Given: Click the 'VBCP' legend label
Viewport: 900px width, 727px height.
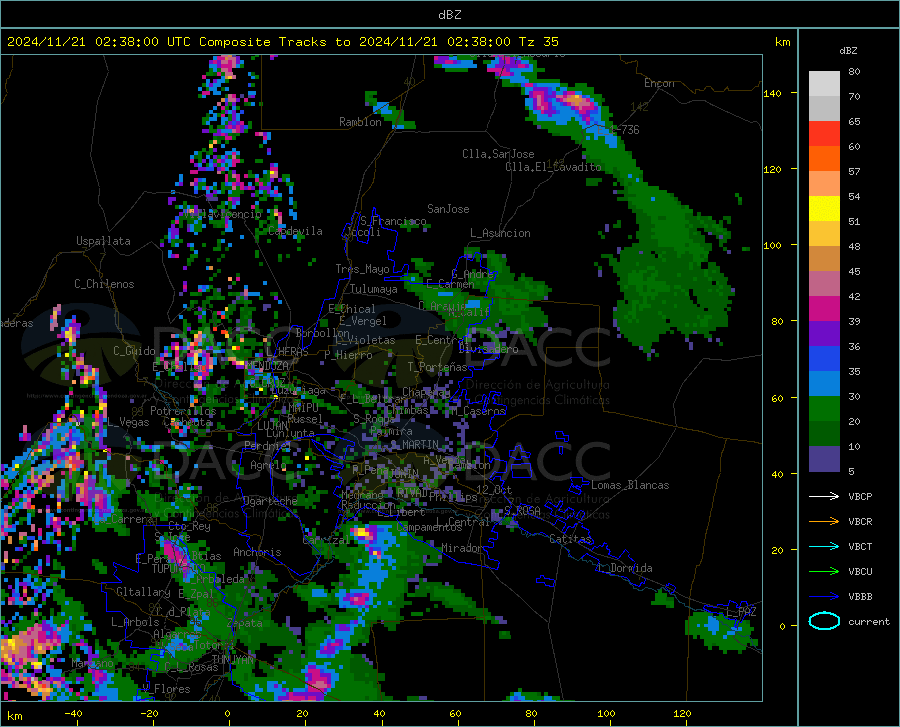Looking at the screenshot, I should [860, 496].
